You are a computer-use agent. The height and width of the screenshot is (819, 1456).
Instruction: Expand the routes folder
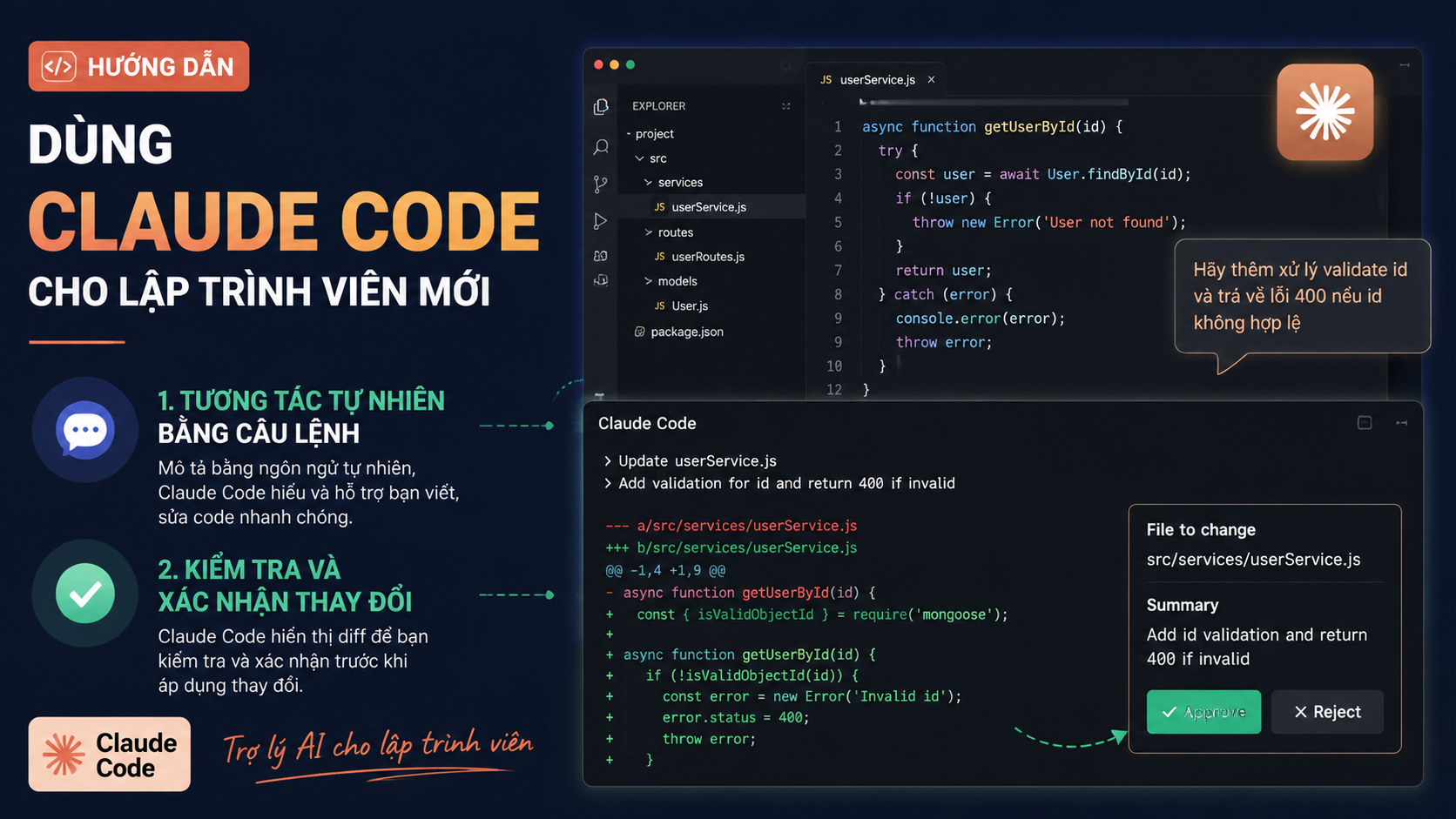point(649,232)
